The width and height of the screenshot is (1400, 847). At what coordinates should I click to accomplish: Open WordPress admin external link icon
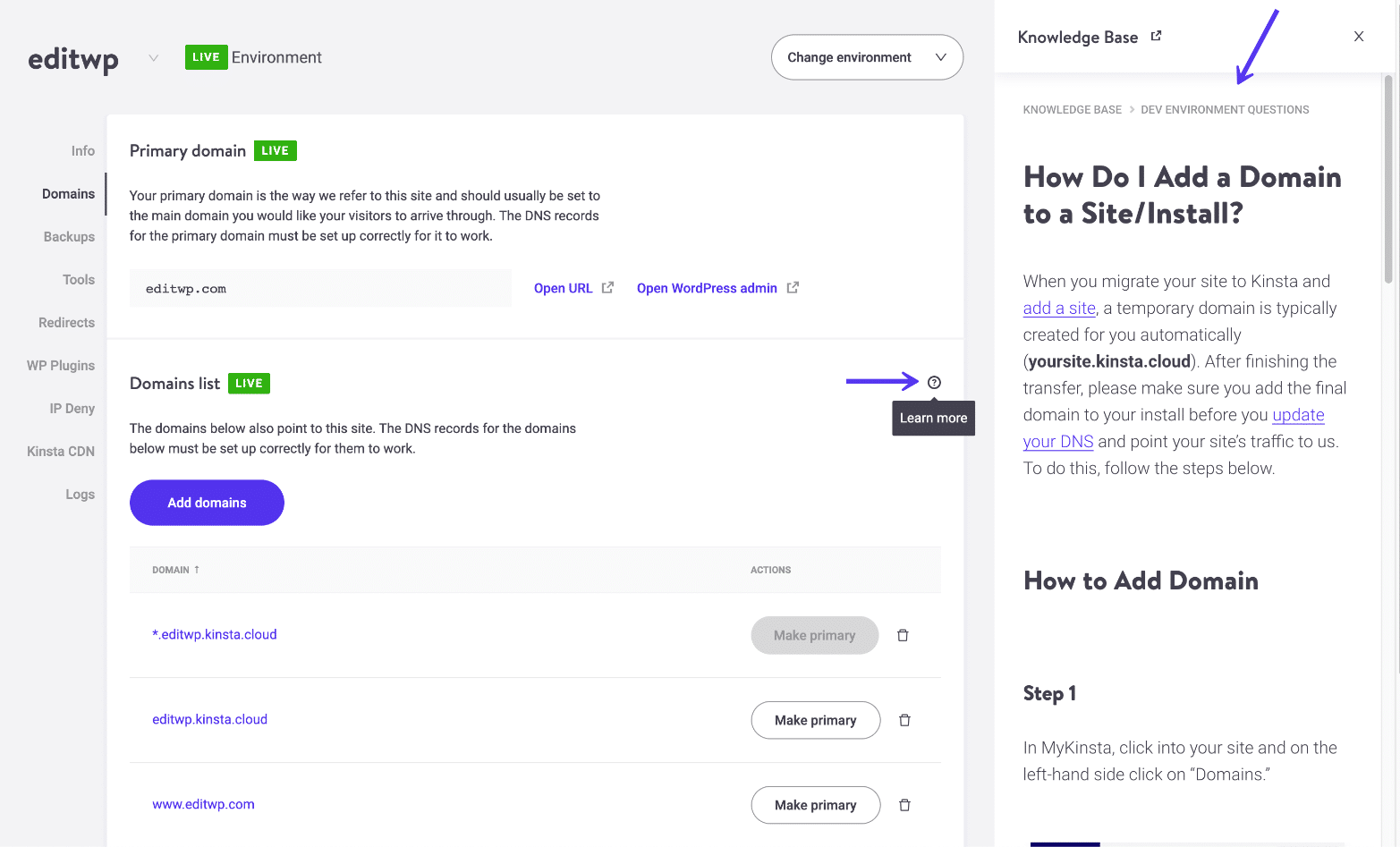[793, 287]
